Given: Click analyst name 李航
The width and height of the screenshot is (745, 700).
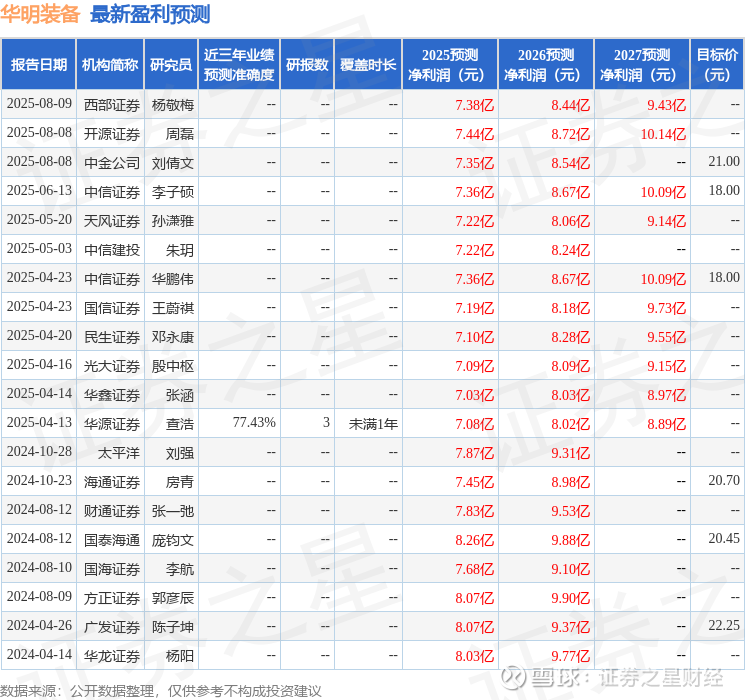Looking at the screenshot, I should tap(180, 569).
